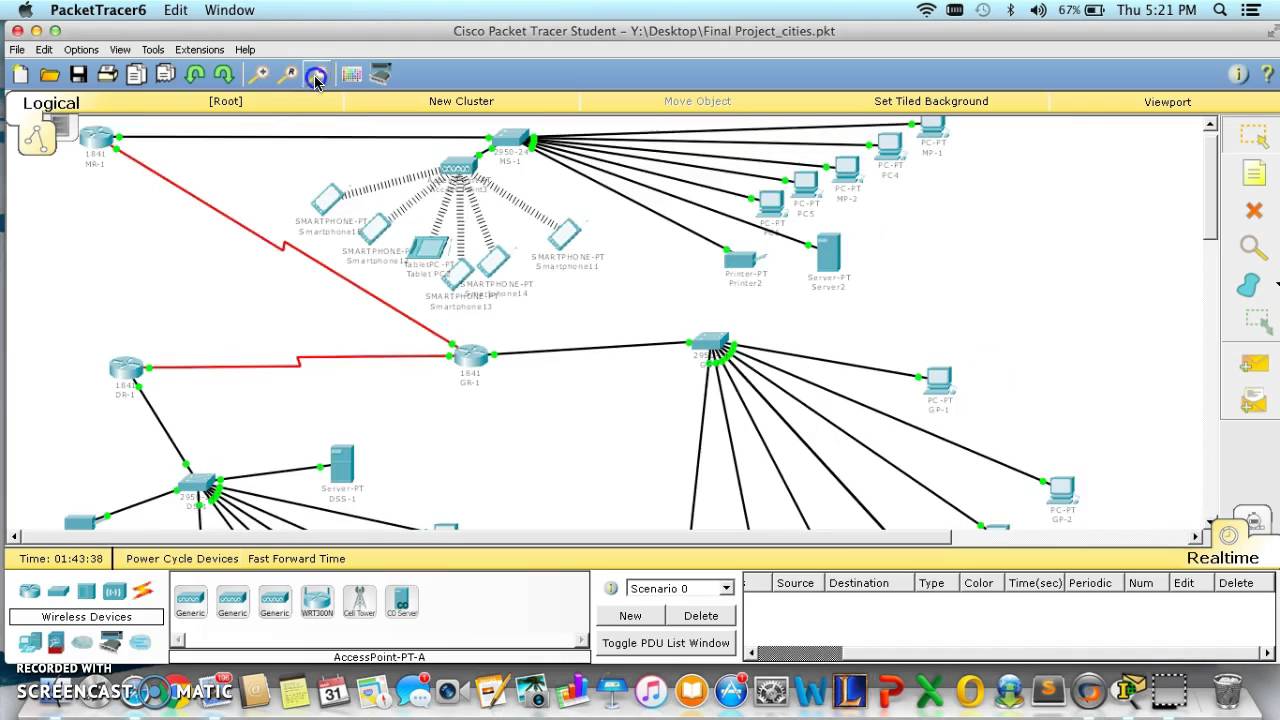Click Fast Forward Time

297,559
